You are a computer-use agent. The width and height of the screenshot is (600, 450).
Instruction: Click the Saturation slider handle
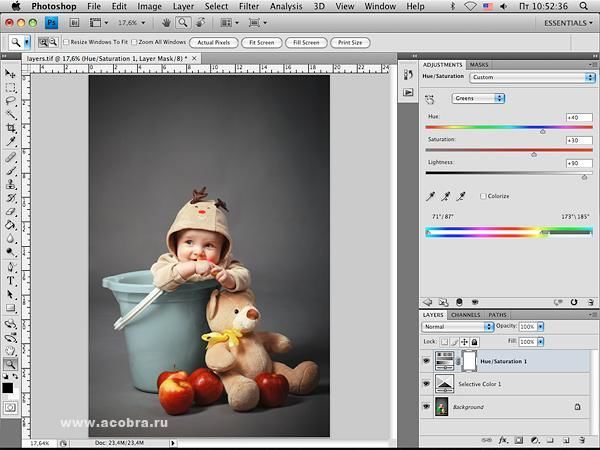coord(534,154)
